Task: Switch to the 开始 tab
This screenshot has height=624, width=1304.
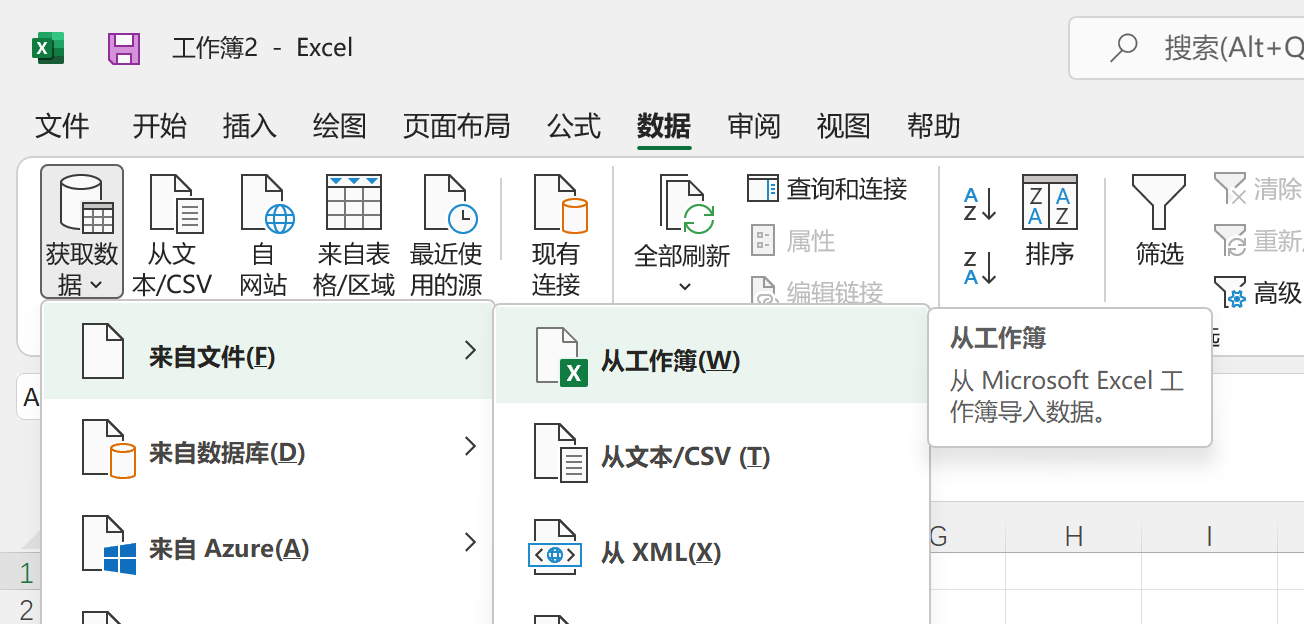Action: [x=160, y=126]
